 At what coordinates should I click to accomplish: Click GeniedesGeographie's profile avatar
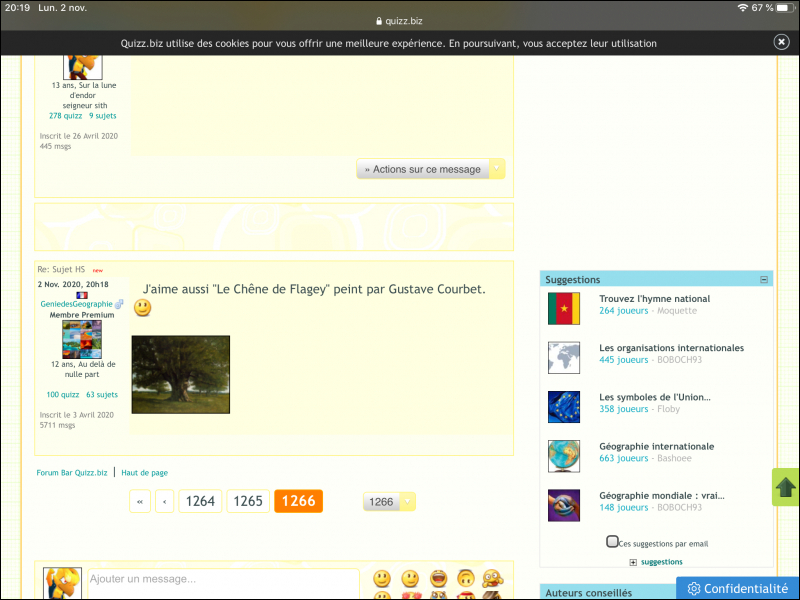pos(81,340)
